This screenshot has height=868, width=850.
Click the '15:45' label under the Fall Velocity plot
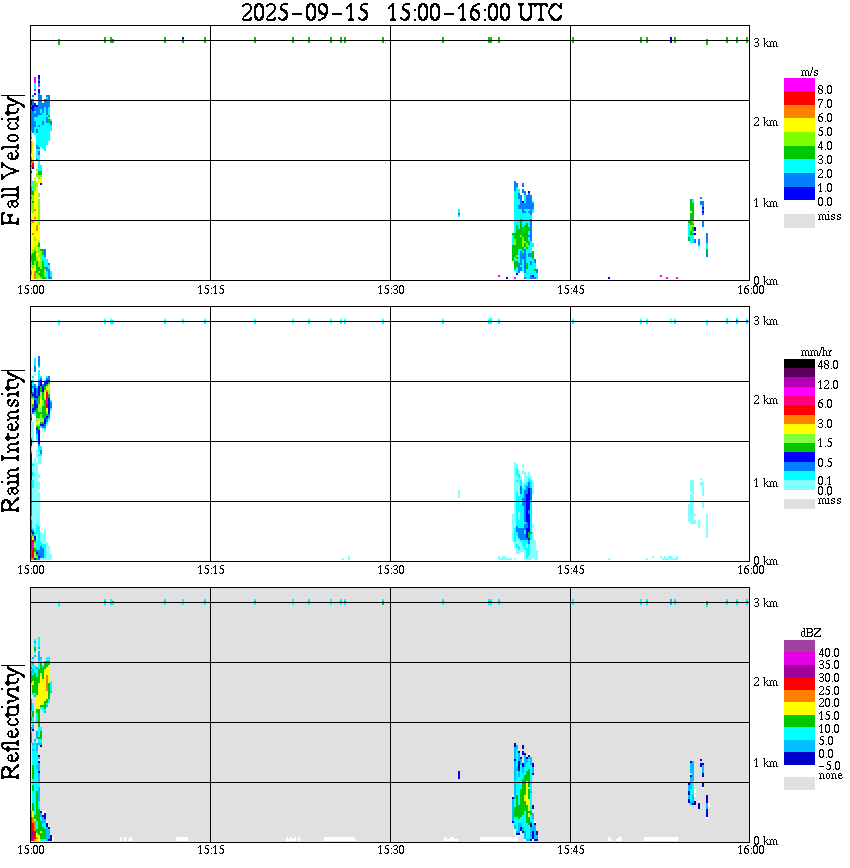point(571,290)
